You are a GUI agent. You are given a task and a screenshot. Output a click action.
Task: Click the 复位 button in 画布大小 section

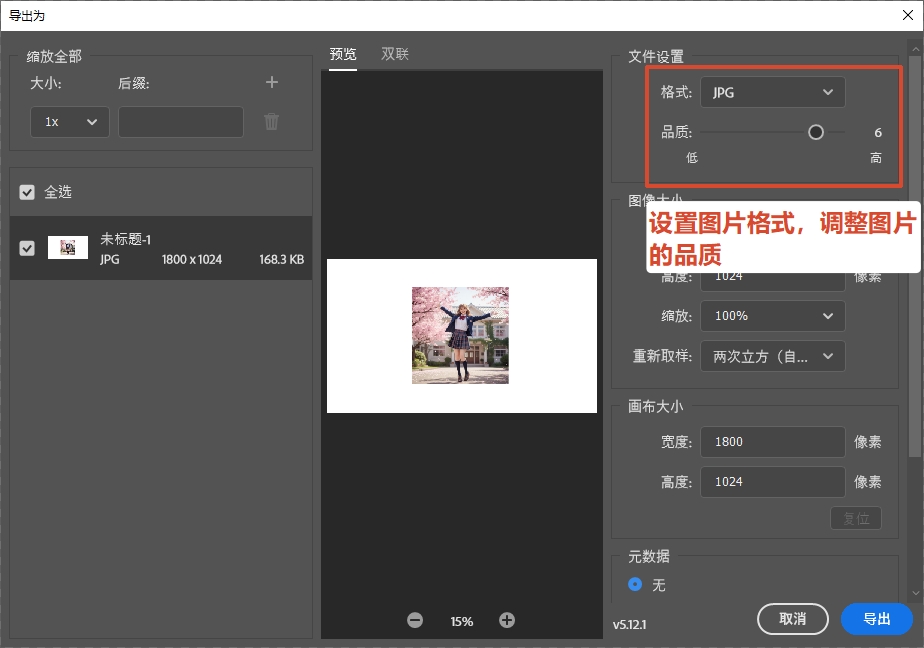[856, 517]
